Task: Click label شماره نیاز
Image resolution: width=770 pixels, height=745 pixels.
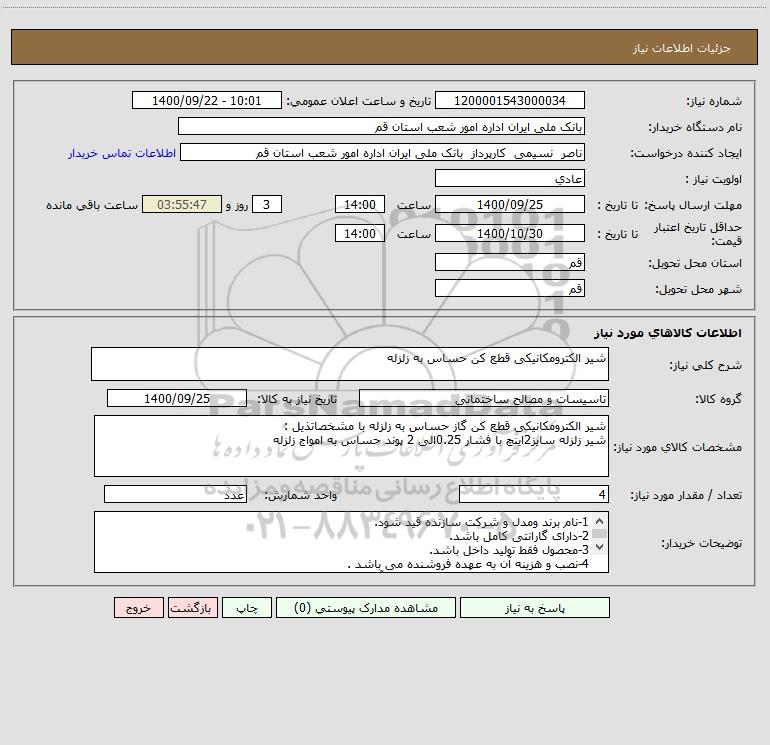Action: click(x=714, y=101)
